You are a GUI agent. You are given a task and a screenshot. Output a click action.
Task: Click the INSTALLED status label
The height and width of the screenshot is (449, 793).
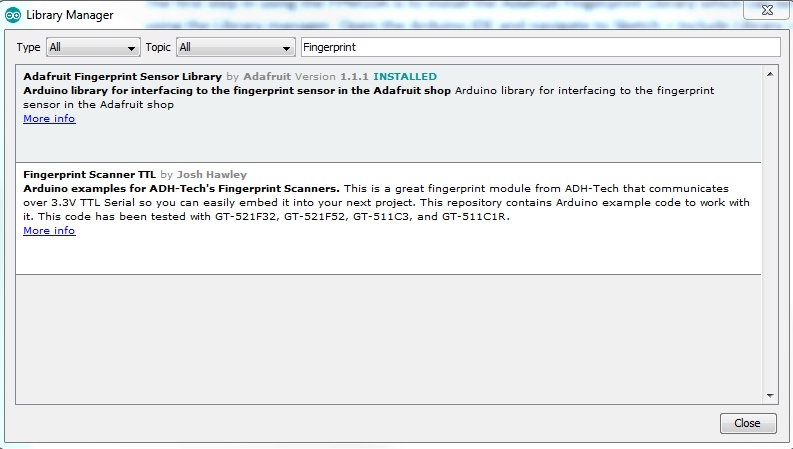click(x=405, y=76)
